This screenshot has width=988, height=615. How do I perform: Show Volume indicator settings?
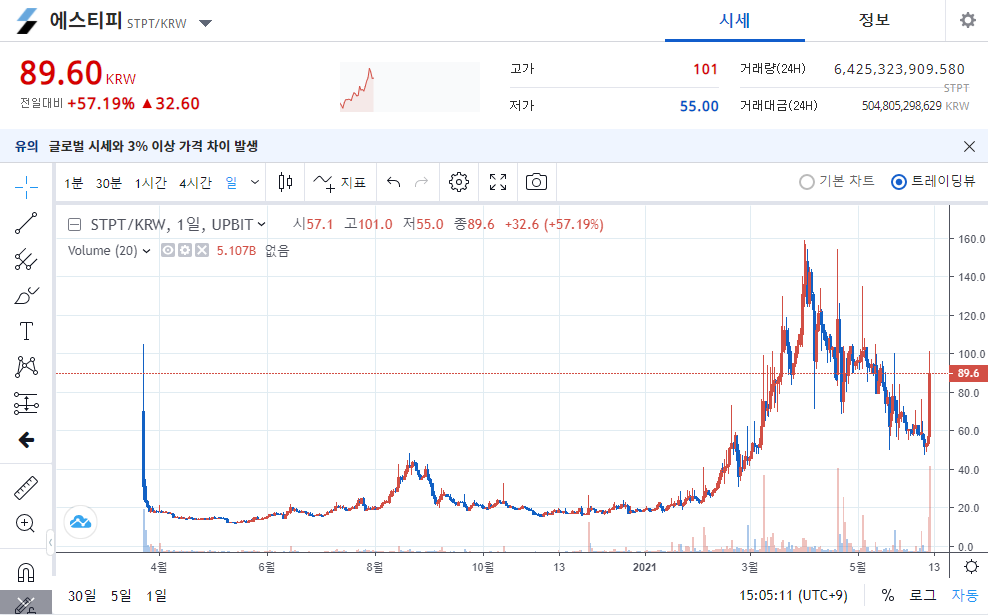[185, 251]
